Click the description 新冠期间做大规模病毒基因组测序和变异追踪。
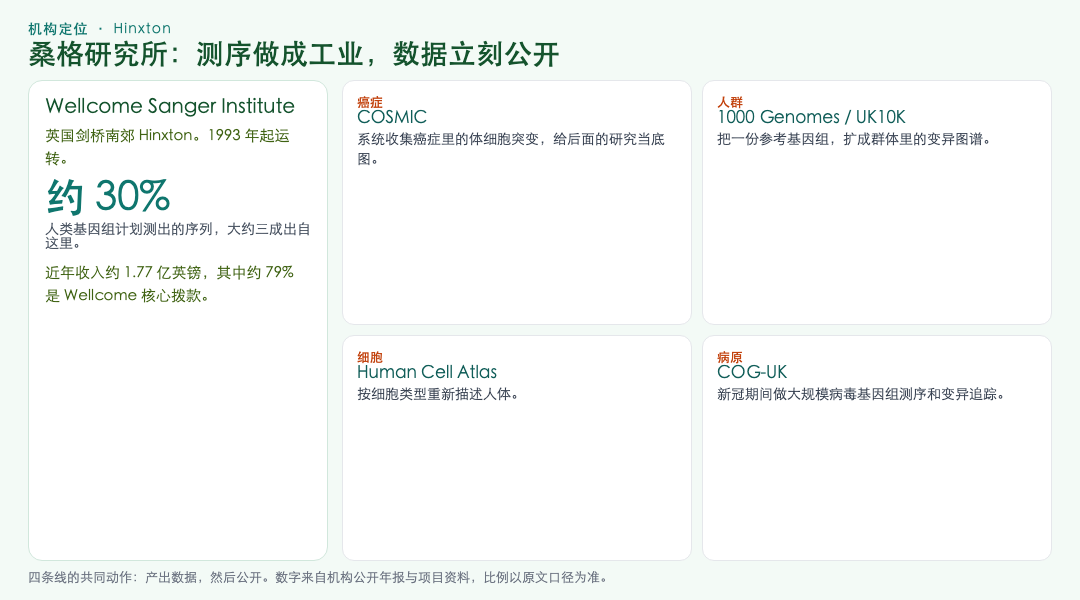The image size is (1080, 600). click(863, 394)
